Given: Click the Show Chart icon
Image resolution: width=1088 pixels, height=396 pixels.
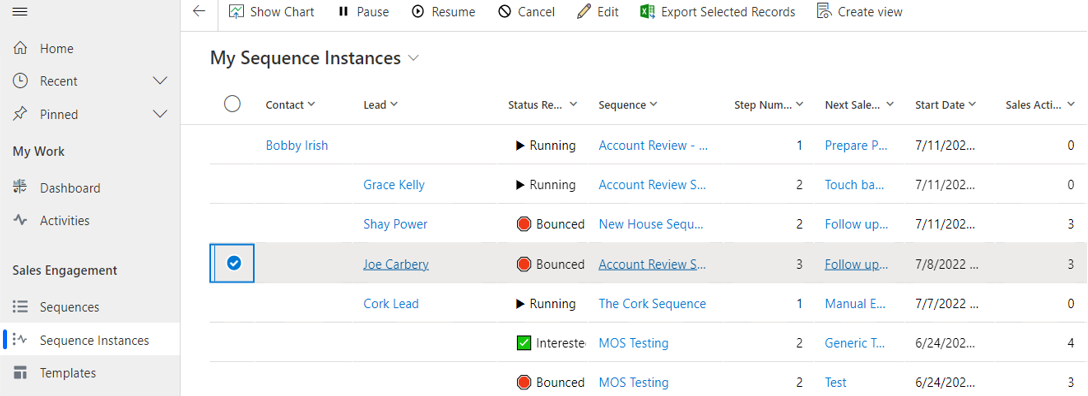Looking at the screenshot, I should [237, 12].
